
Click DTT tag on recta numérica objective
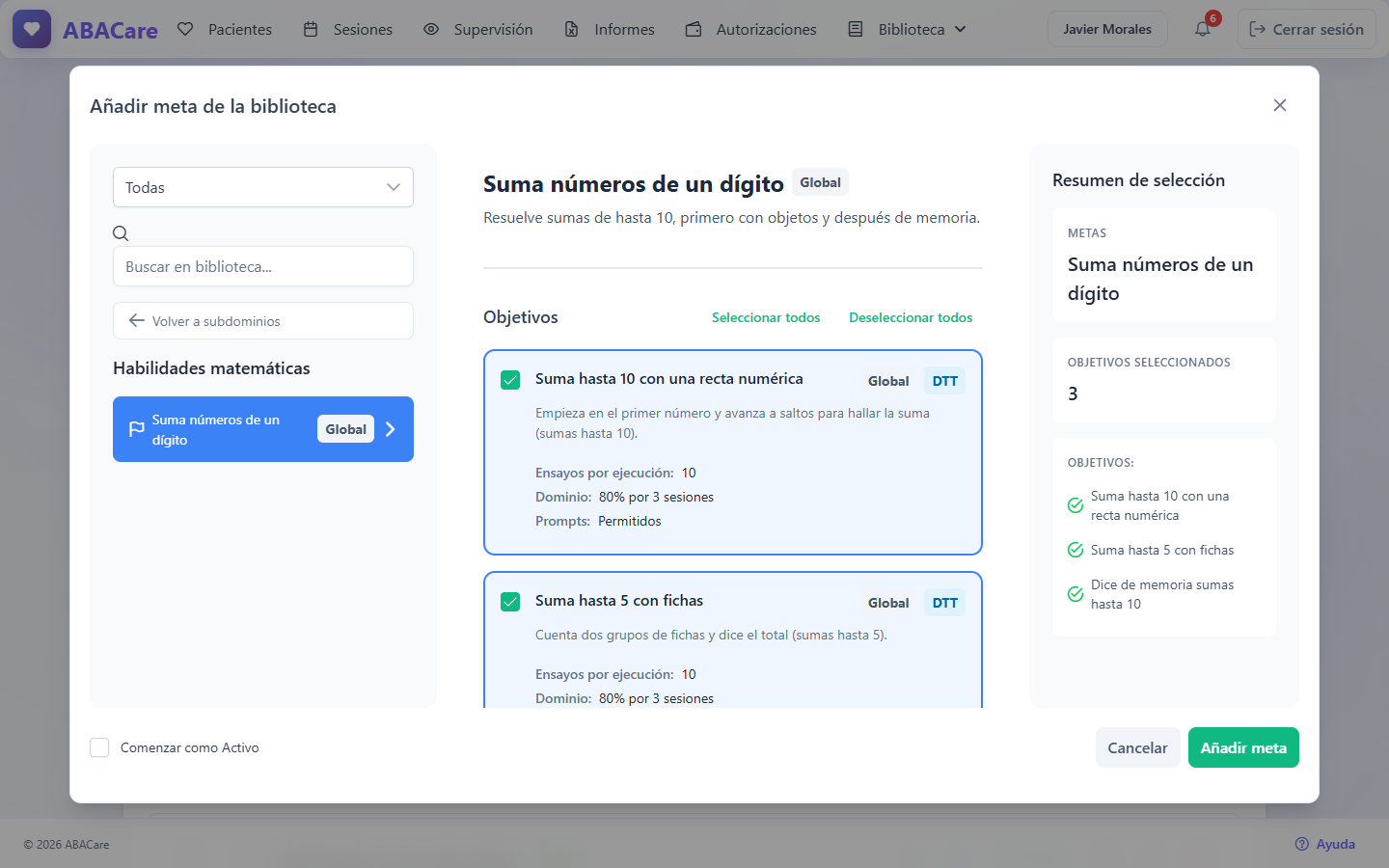point(945,381)
